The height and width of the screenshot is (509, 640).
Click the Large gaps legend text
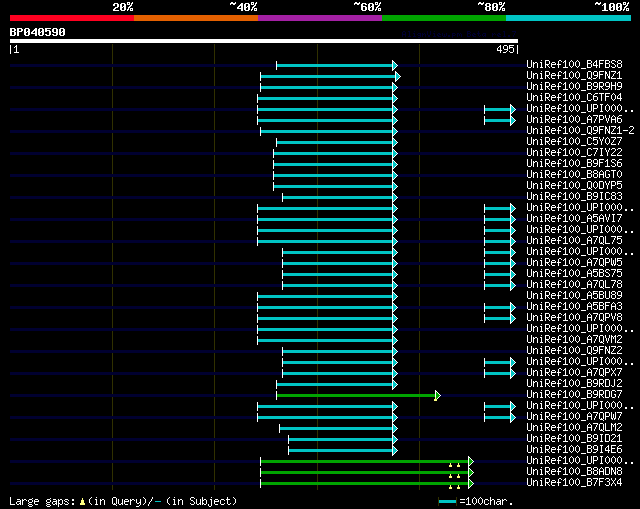(x=123, y=501)
